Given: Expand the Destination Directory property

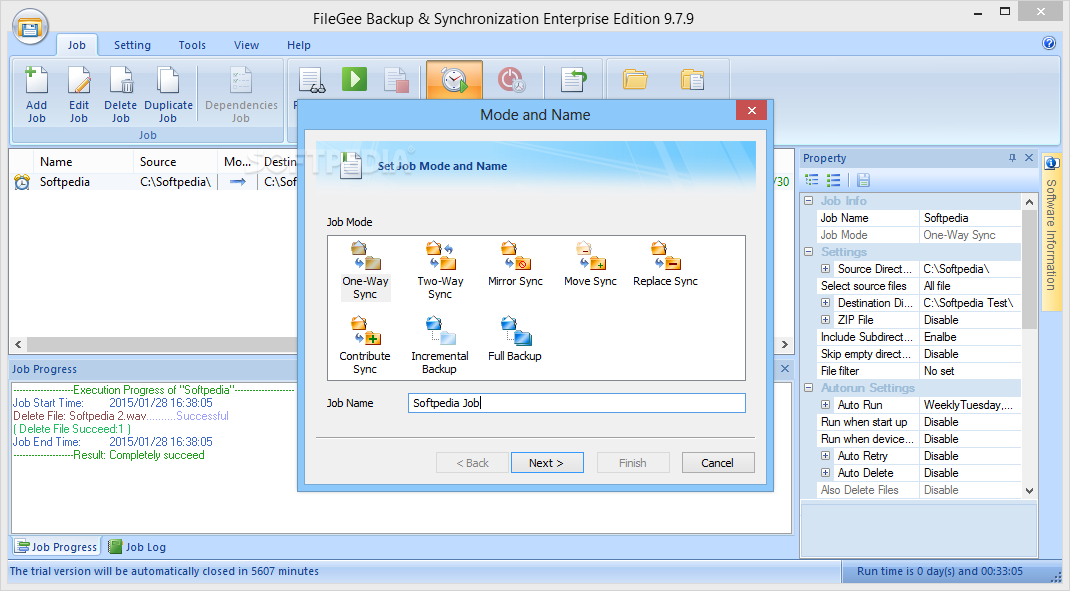Looking at the screenshot, I should tap(826, 303).
